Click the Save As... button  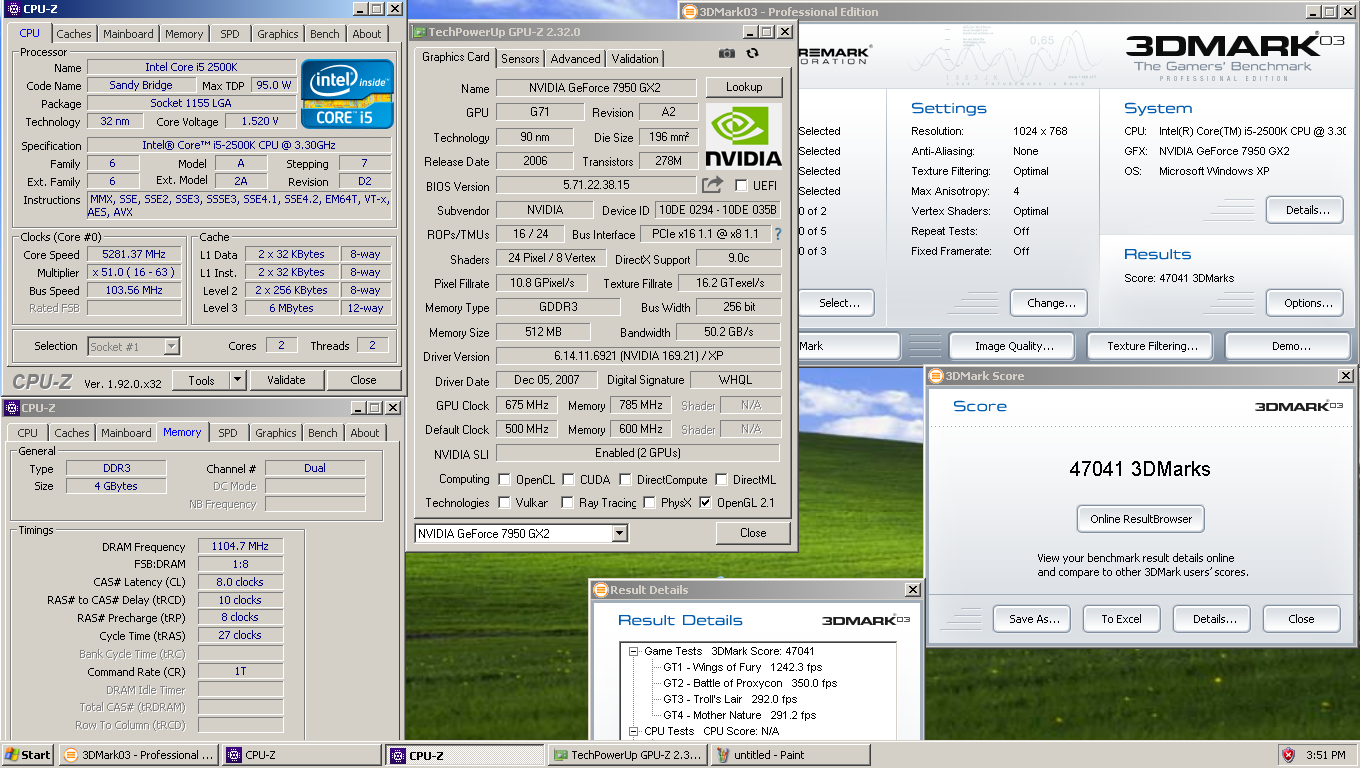coord(1034,619)
